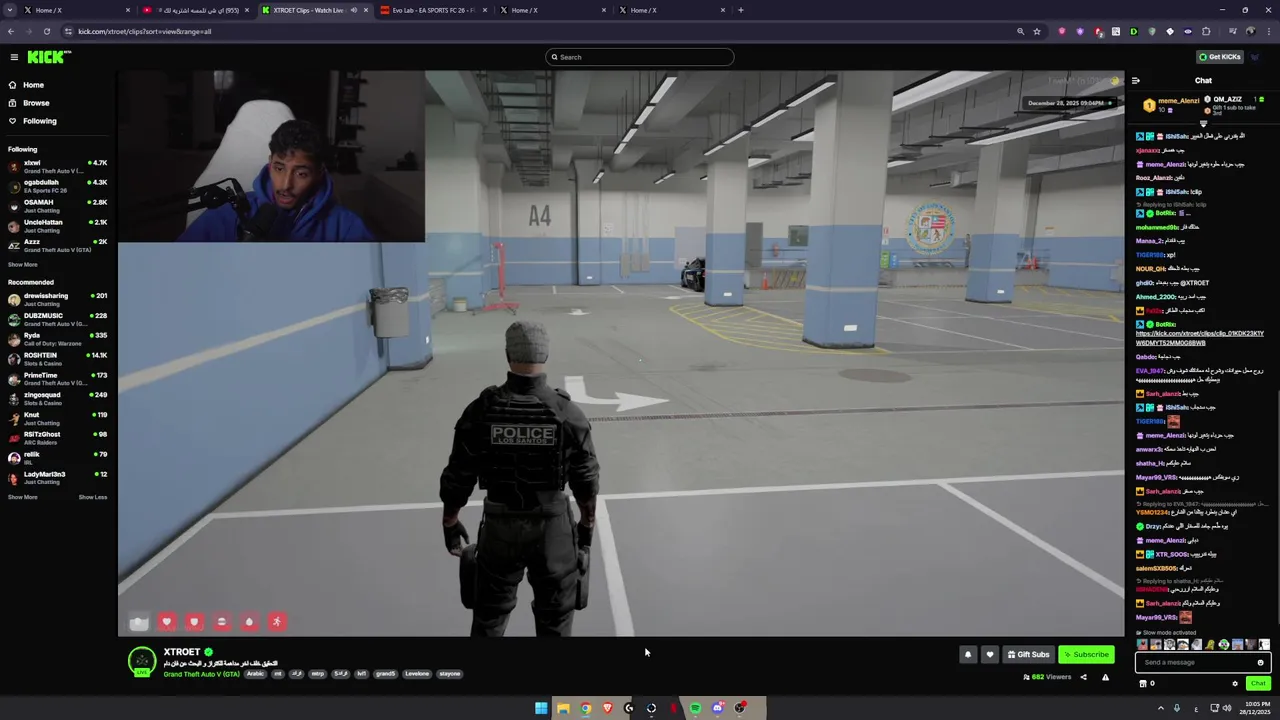Switch to the Evo Lab EA SPORTS FC tab

(434, 10)
